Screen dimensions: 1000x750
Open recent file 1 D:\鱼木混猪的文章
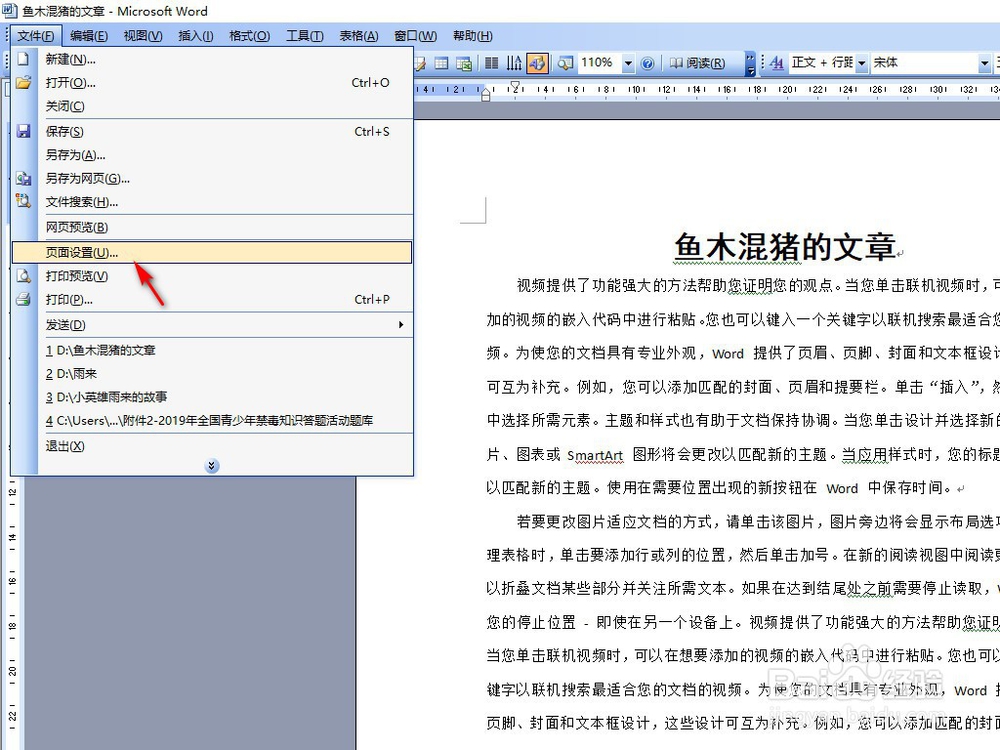[x=212, y=350]
